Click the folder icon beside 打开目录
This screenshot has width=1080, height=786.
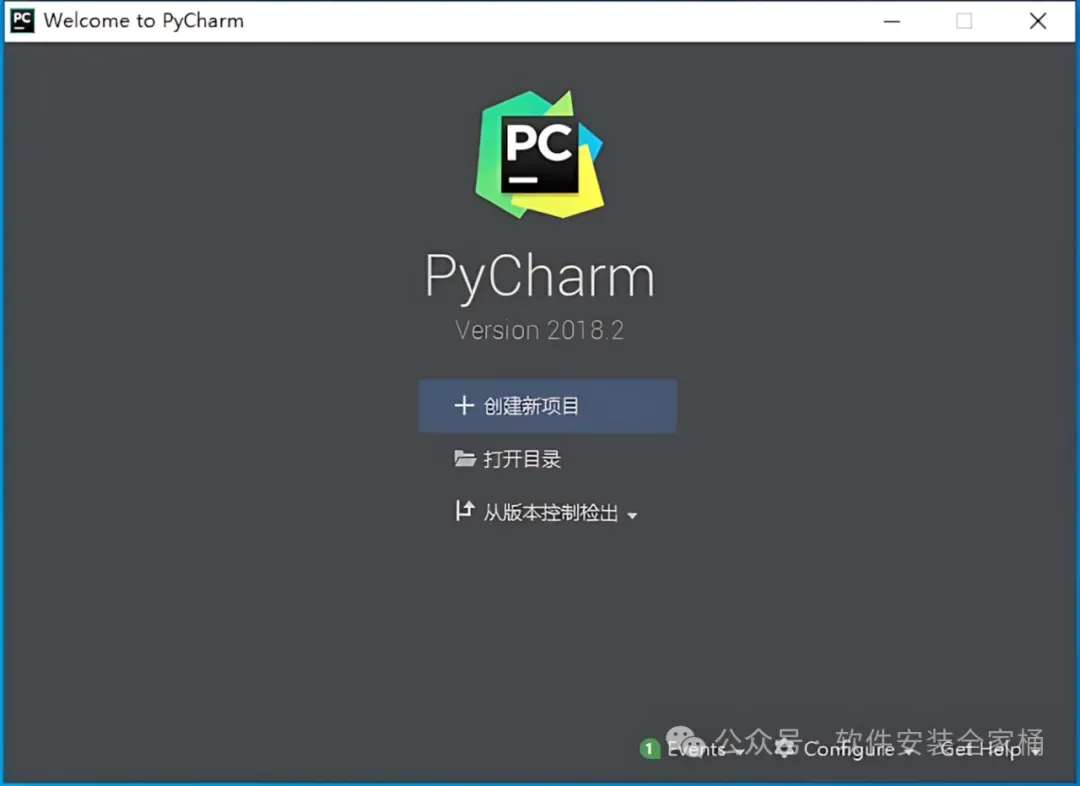click(465, 458)
